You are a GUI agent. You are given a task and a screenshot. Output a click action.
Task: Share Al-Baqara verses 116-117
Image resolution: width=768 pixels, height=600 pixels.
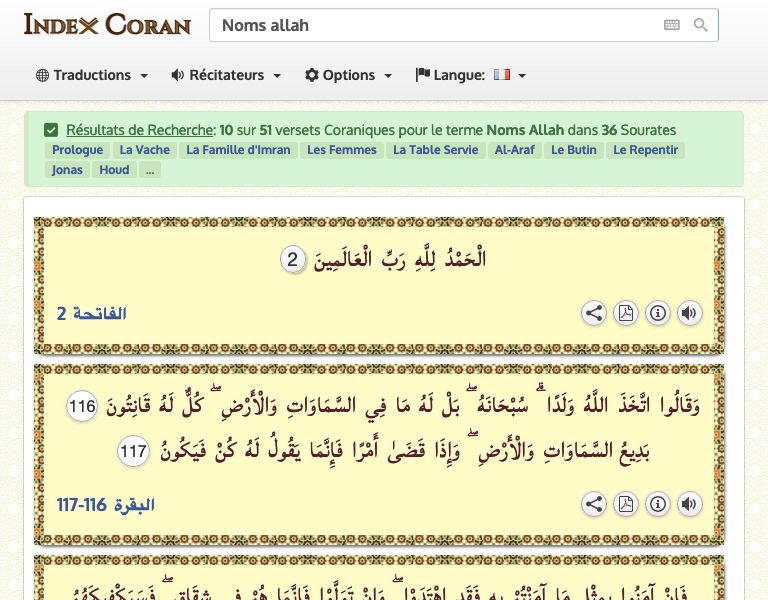(594, 504)
